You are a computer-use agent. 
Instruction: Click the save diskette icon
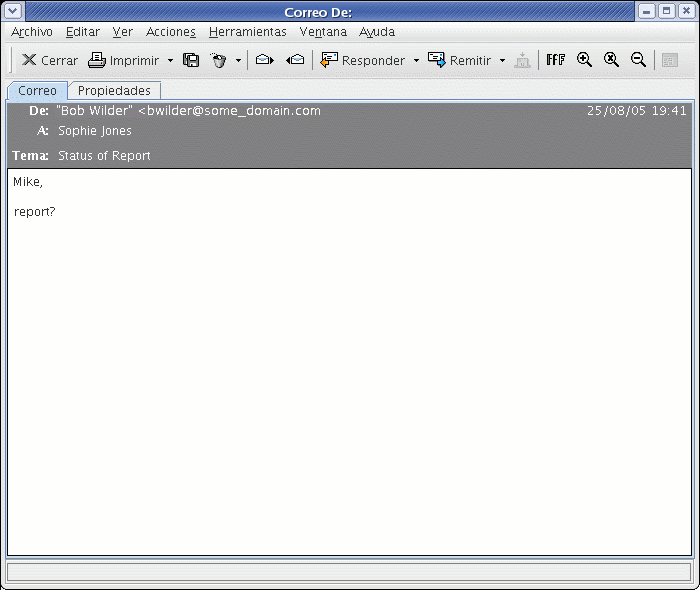[191, 60]
